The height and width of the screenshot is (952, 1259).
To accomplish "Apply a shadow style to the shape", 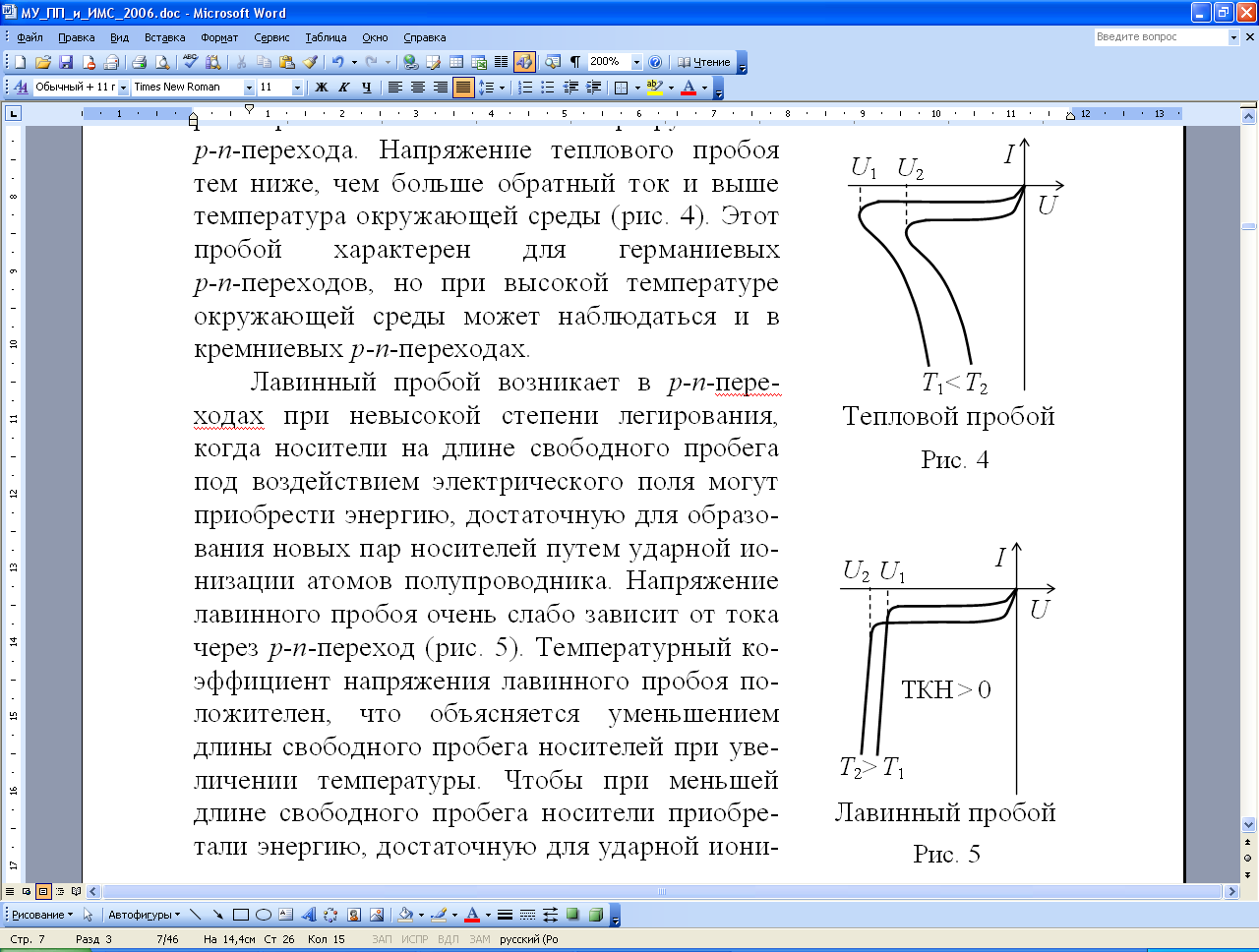I will click(x=572, y=915).
